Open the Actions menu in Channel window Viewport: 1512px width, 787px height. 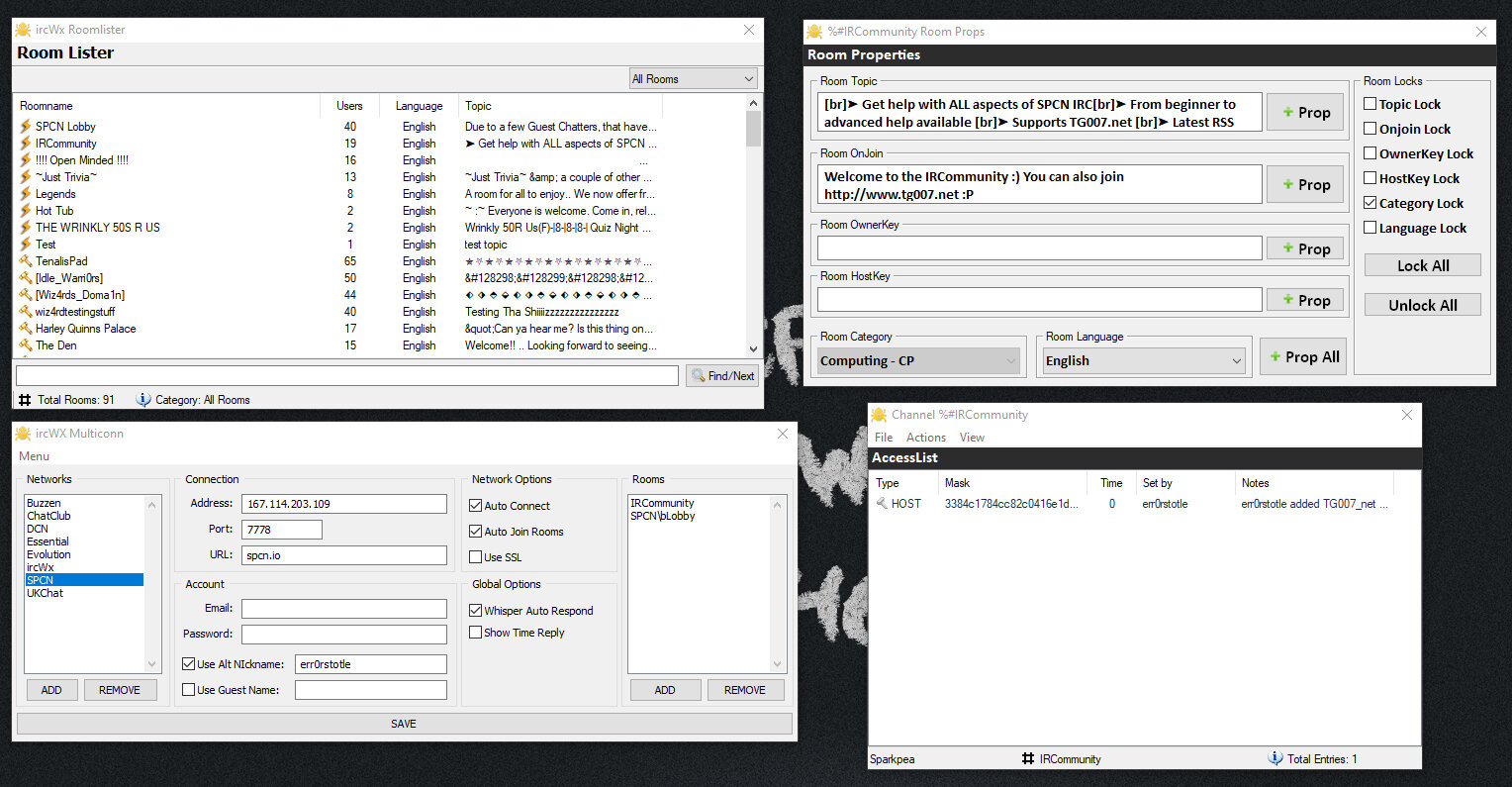[925, 438]
